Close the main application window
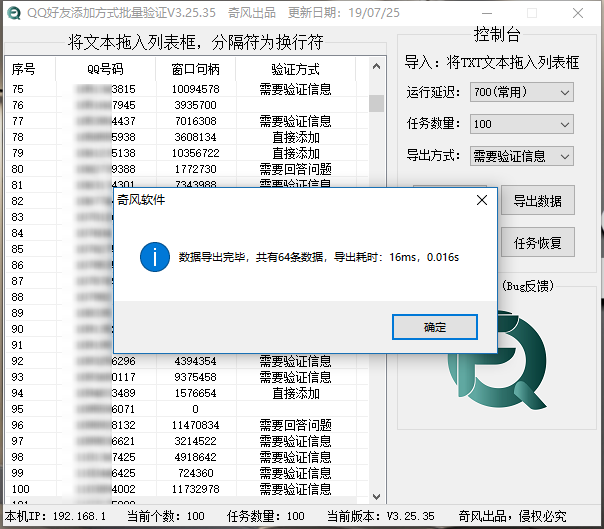 point(578,13)
